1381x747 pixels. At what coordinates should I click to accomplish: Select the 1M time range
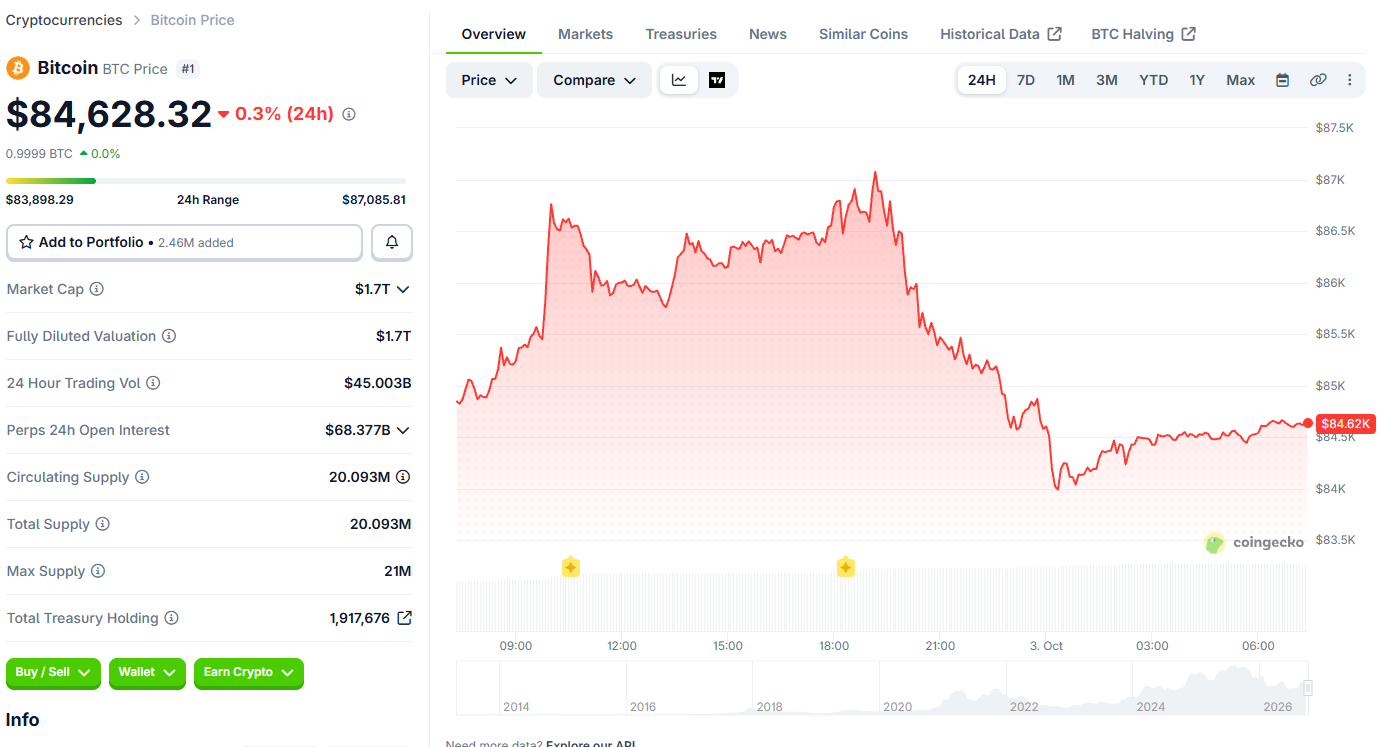1065,80
